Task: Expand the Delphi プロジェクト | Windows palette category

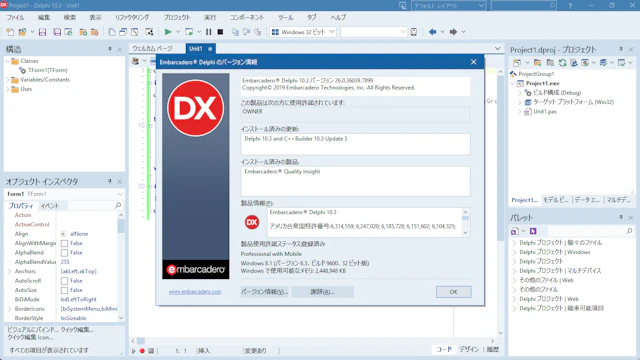Action: click(514, 252)
